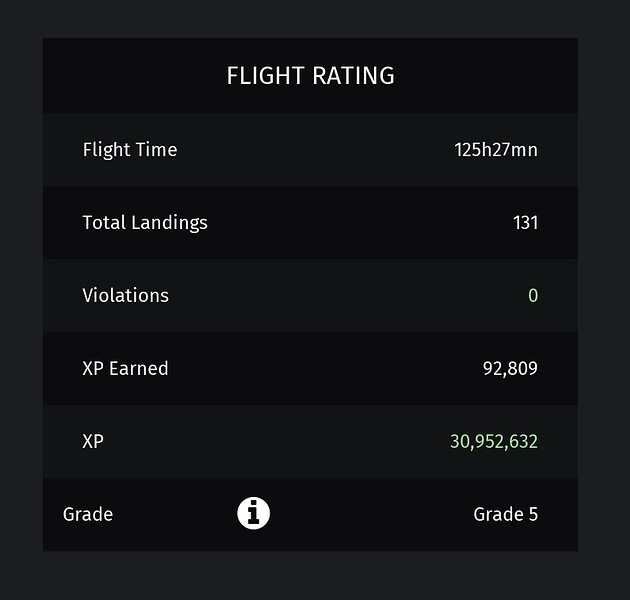Click the empty middle of XP row
This screenshot has height=600, width=630.
click(x=280, y=441)
